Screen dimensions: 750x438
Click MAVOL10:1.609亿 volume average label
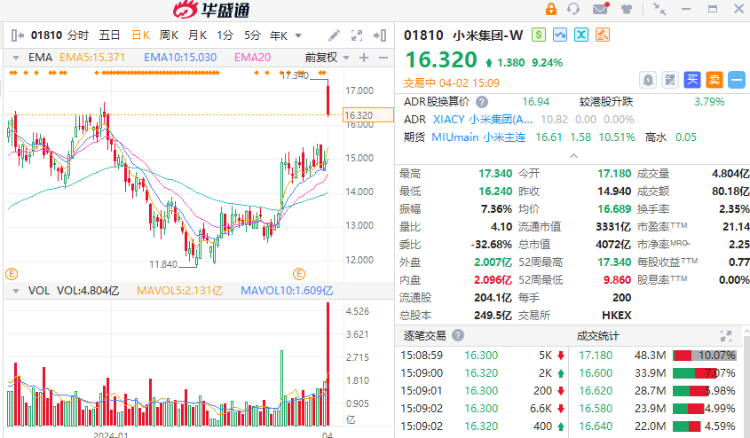pos(287,291)
